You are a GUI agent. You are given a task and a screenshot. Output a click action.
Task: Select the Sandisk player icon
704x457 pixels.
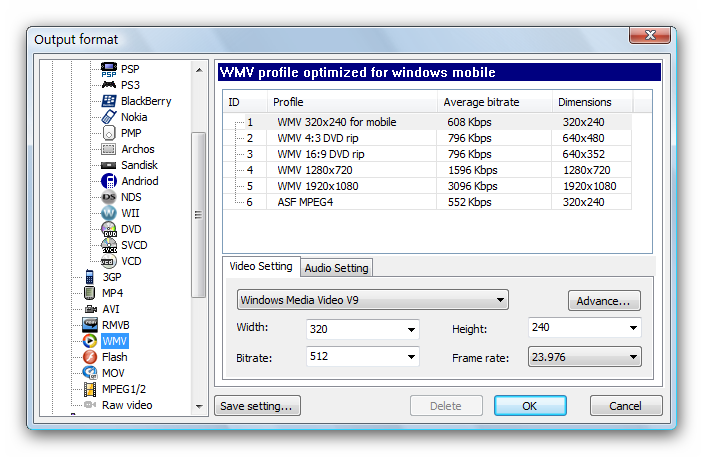pyautogui.click(x=109, y=165)
